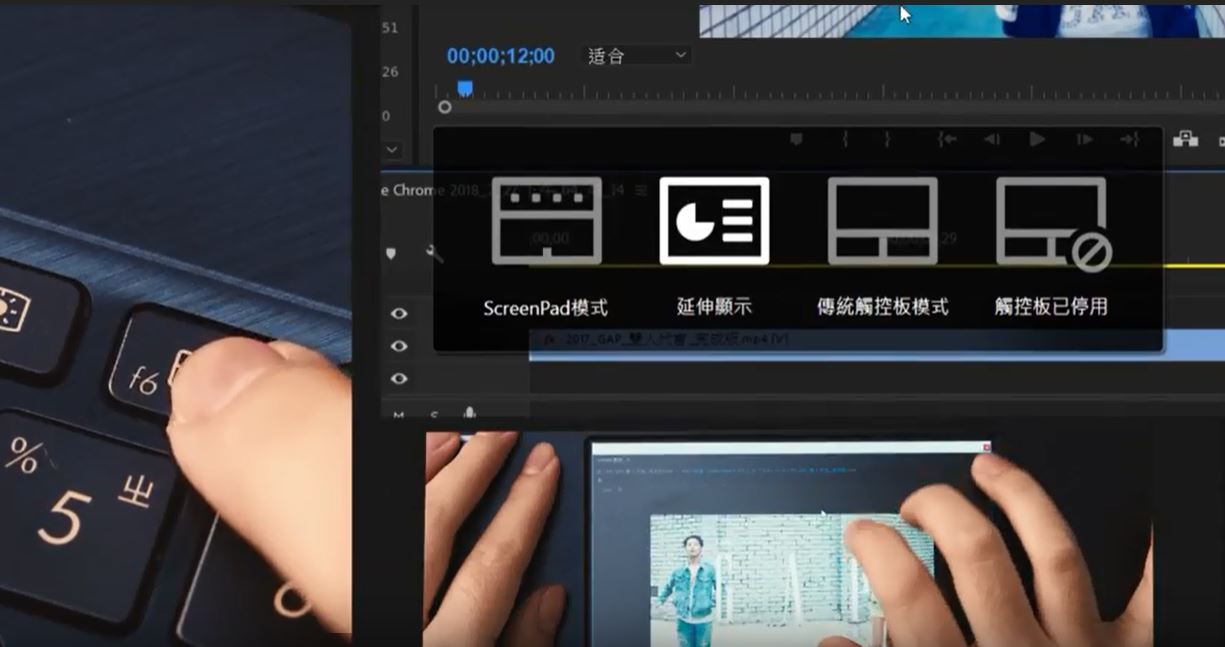The height and width of the screenshot is (647, 1225).
Task: Click the Program monitor video preview
Action: (961, 19)
